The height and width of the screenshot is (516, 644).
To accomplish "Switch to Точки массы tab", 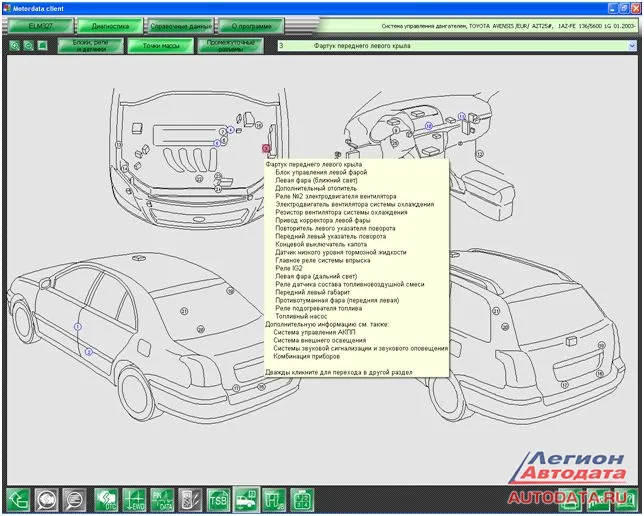I will pos(161,46).
